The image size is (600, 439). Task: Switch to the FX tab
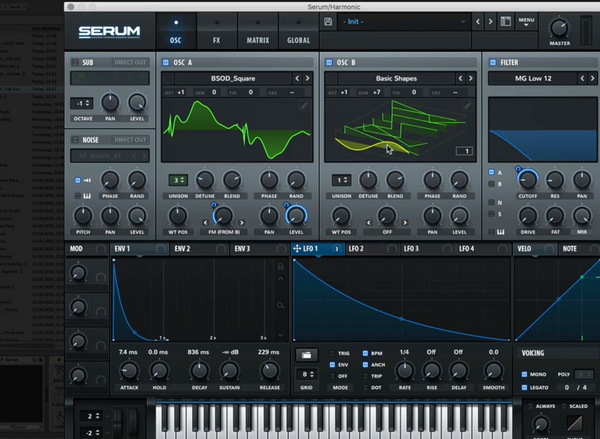[217, 31]
